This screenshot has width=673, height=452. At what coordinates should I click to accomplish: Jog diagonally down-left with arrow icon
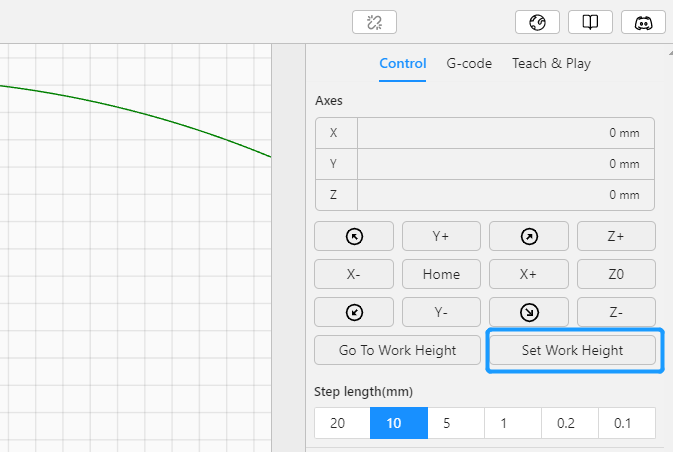click(354, 312)
